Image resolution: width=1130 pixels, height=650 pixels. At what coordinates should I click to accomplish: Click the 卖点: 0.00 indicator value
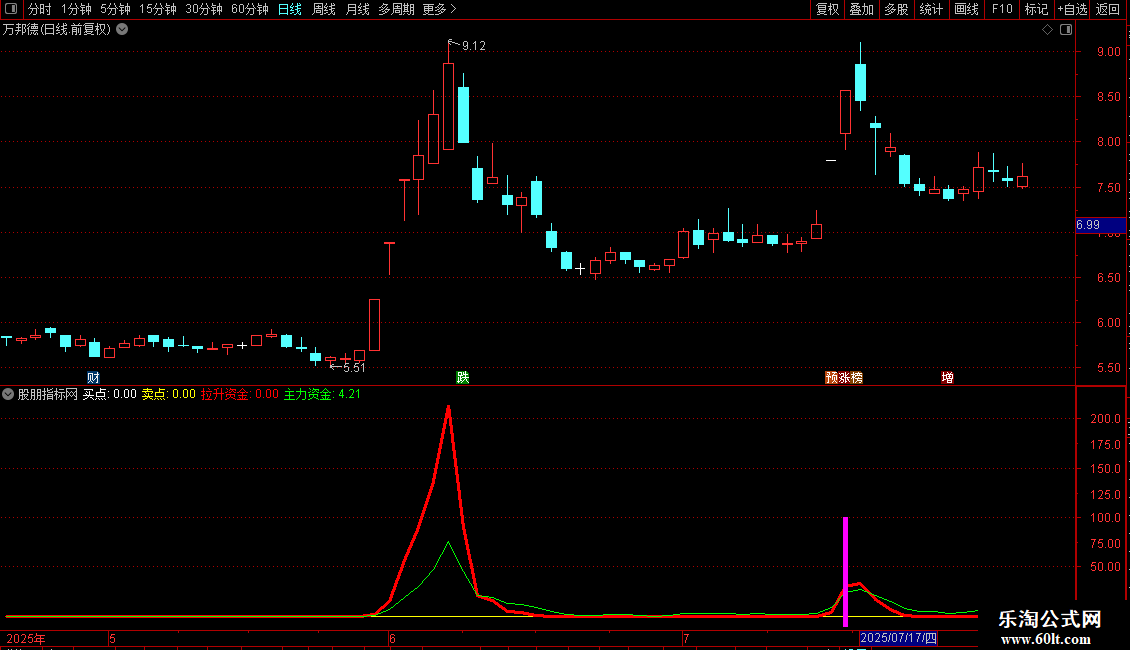pyautogui.click(x=169, y=394)
